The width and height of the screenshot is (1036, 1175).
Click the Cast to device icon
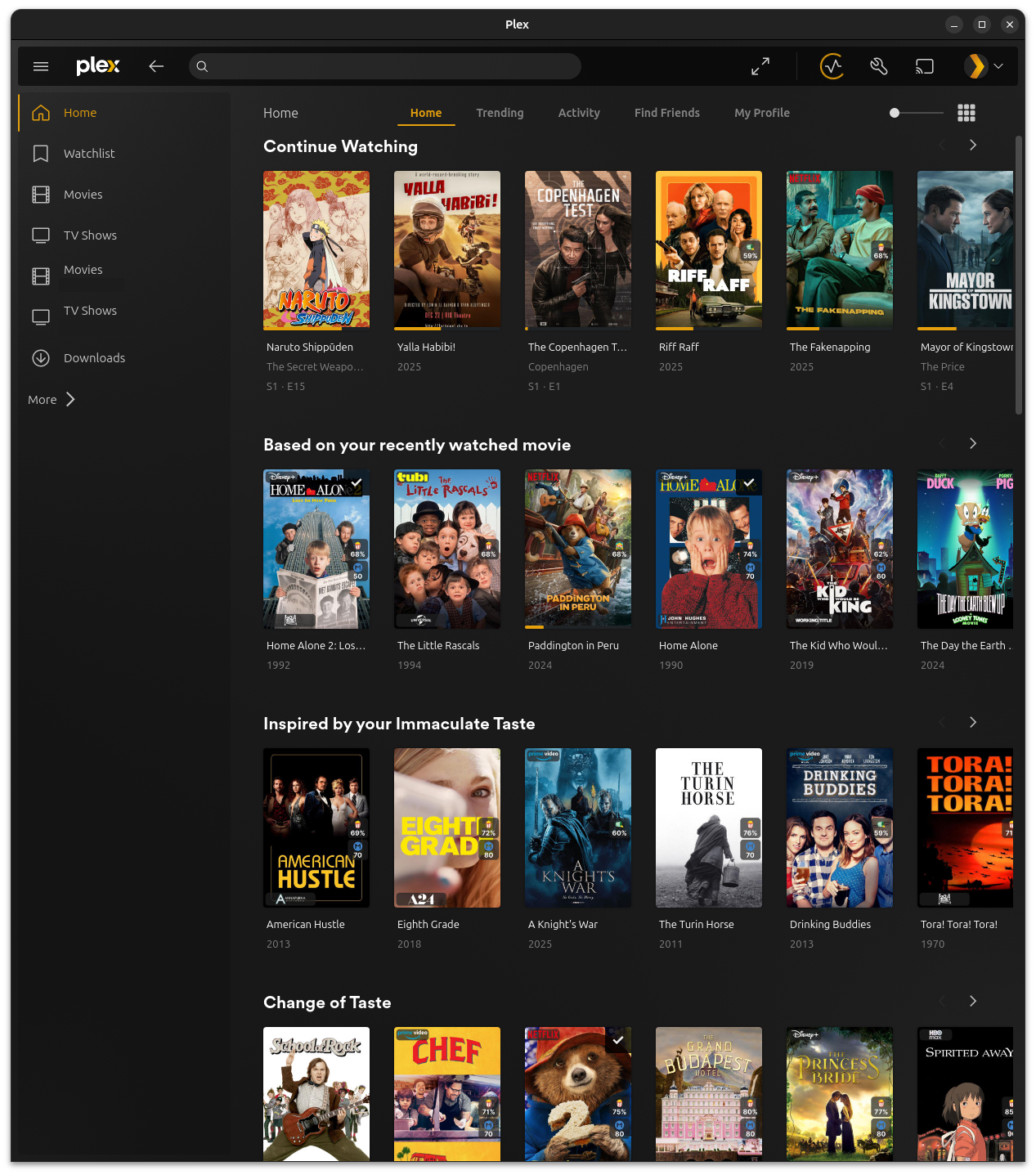click(x=925, y=66)
